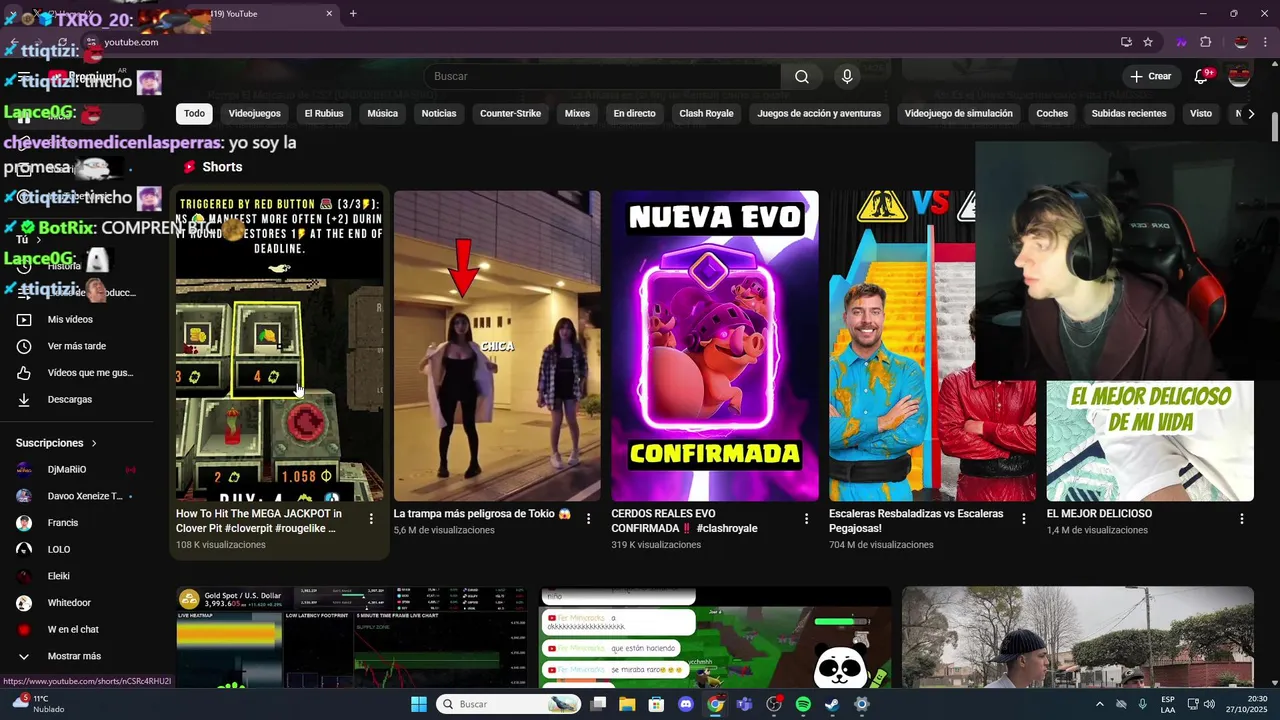Open the 7TV extension icon
1280x720 pixels.
click(x=1181, y=42)
